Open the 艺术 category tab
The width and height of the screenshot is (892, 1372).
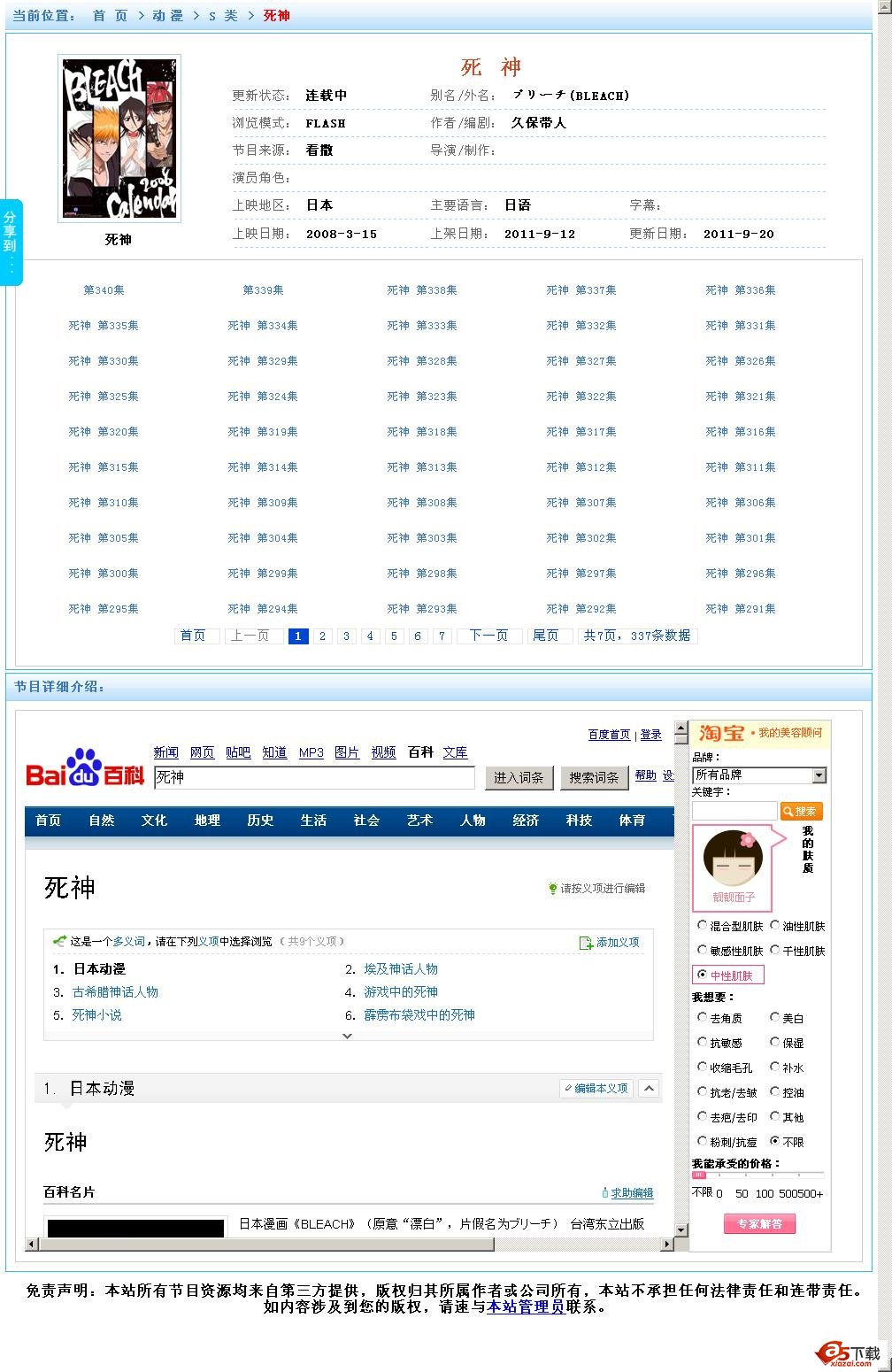(x=419, y=821)
